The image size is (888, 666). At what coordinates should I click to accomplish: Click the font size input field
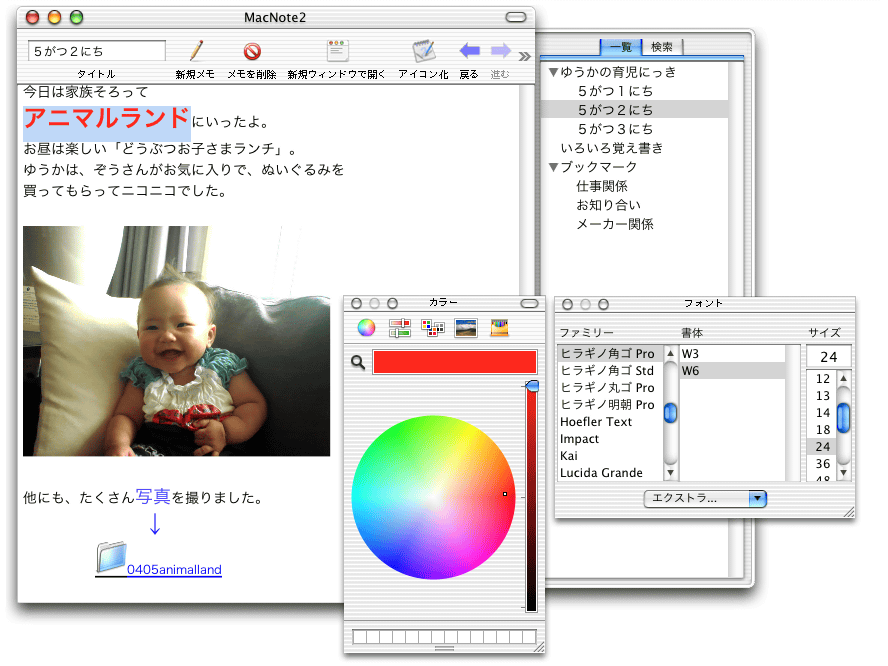(829, 357)
